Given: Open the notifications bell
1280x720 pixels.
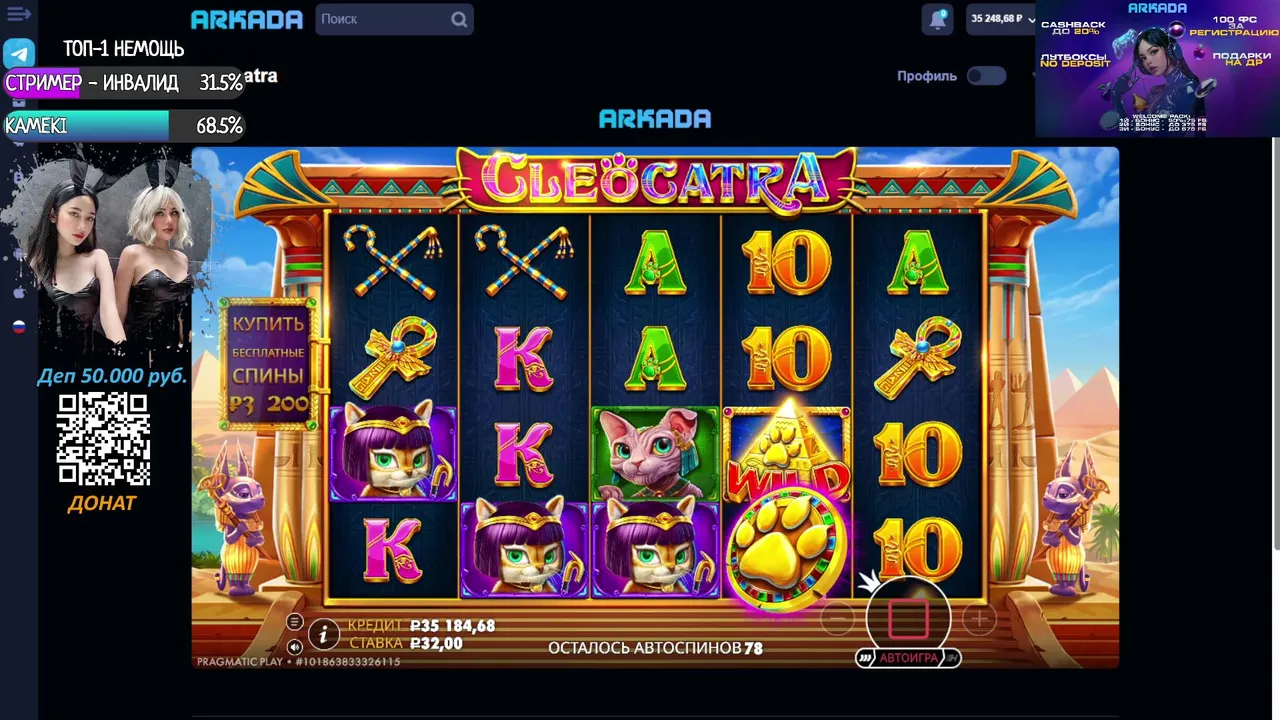Looking at the screenshot, I should pos(938,19).
